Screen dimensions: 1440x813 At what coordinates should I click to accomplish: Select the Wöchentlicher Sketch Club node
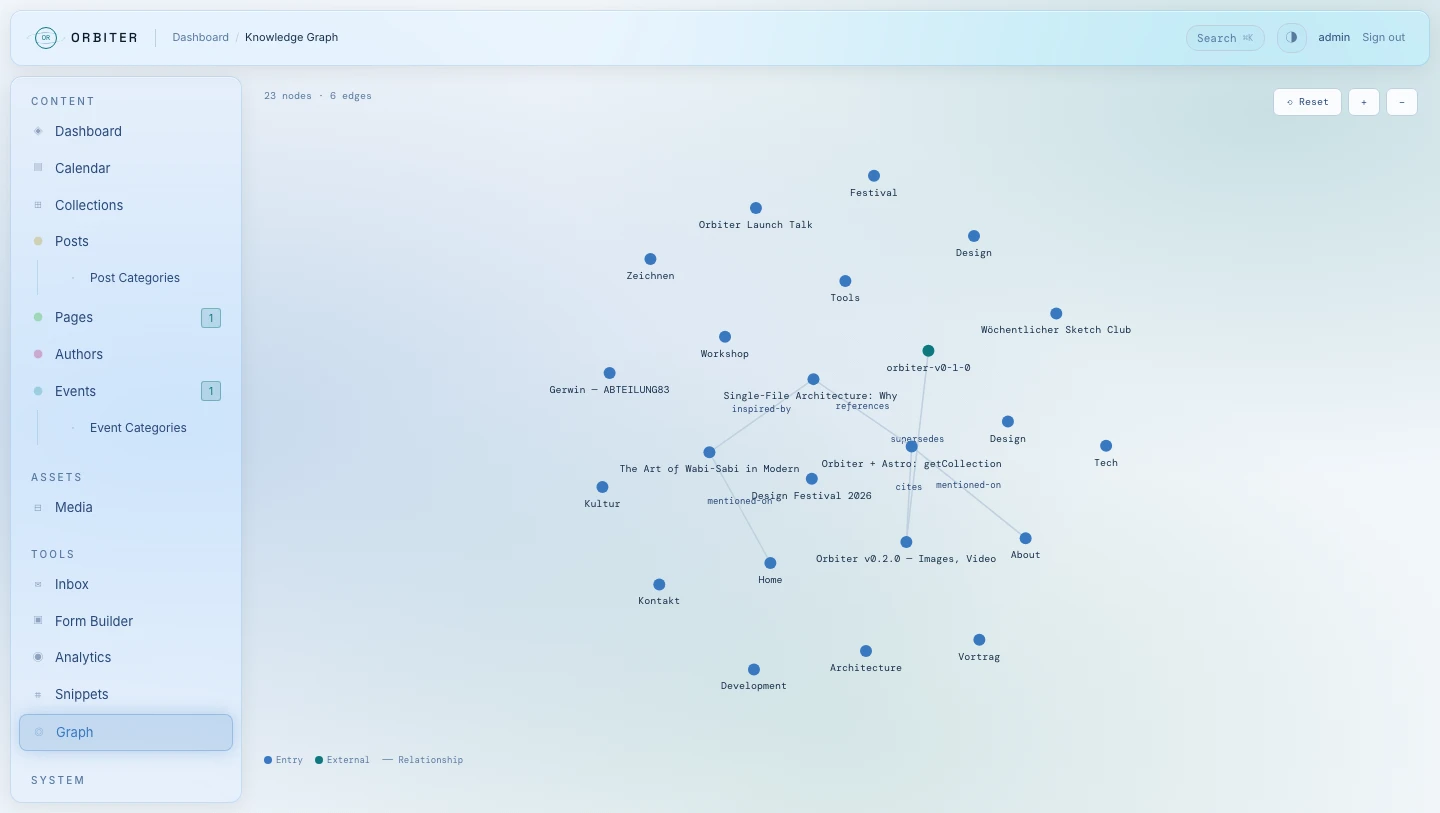(1056, 313)
